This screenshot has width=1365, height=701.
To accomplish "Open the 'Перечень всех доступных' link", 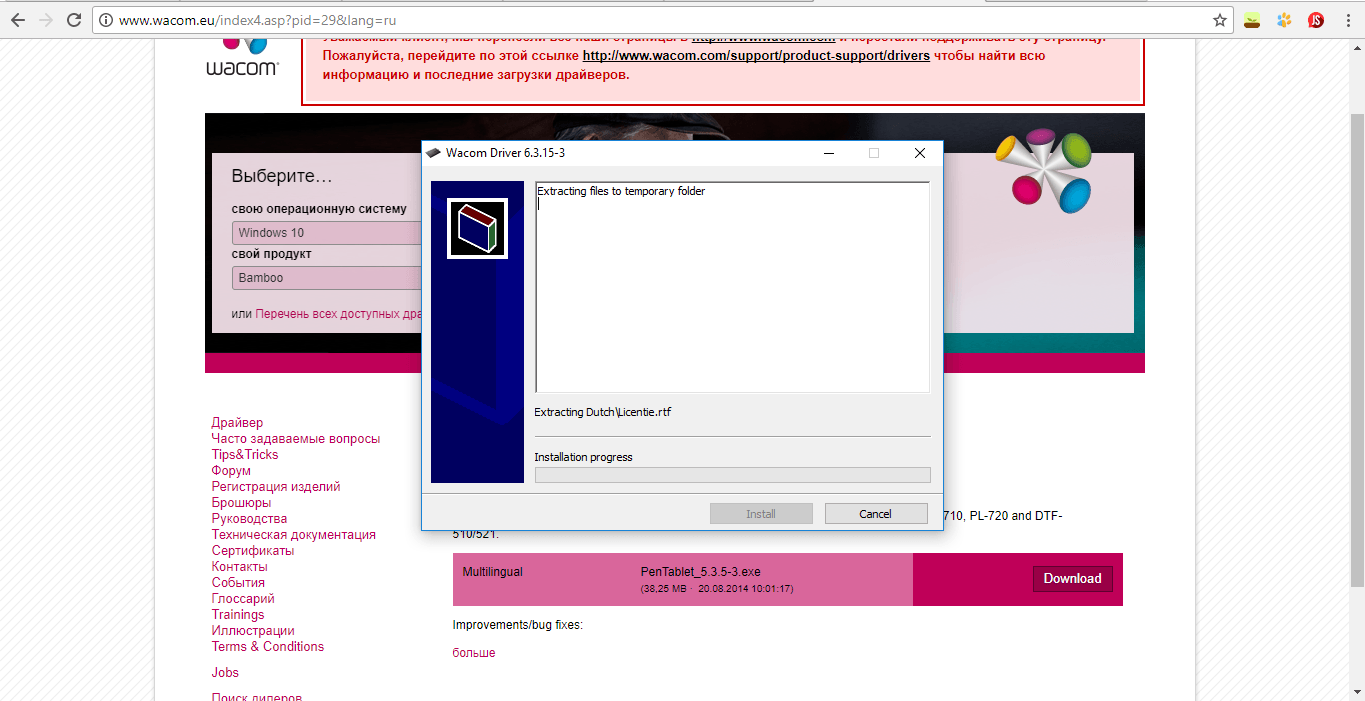I will 338,314.
